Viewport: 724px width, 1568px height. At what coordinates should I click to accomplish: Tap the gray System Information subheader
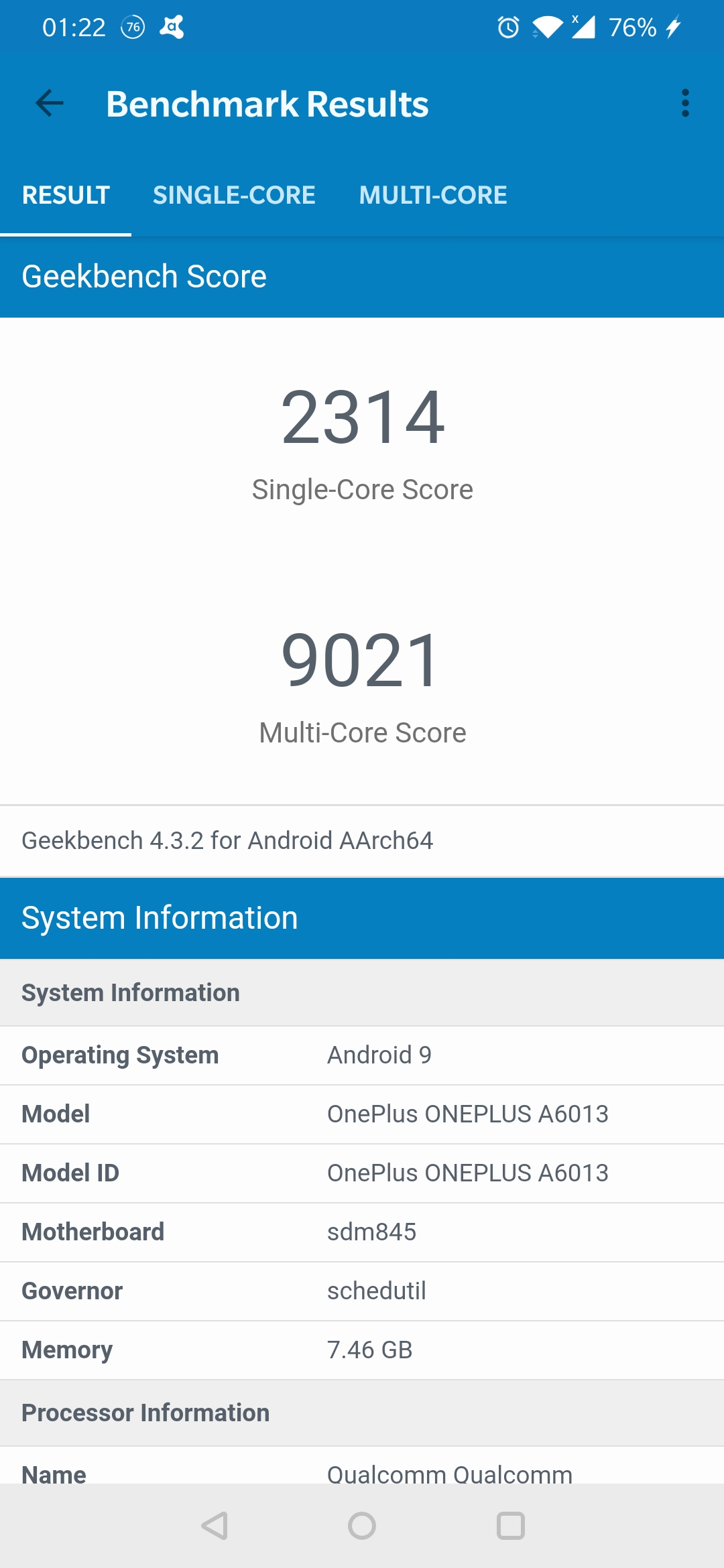click(x=362, y=992)
